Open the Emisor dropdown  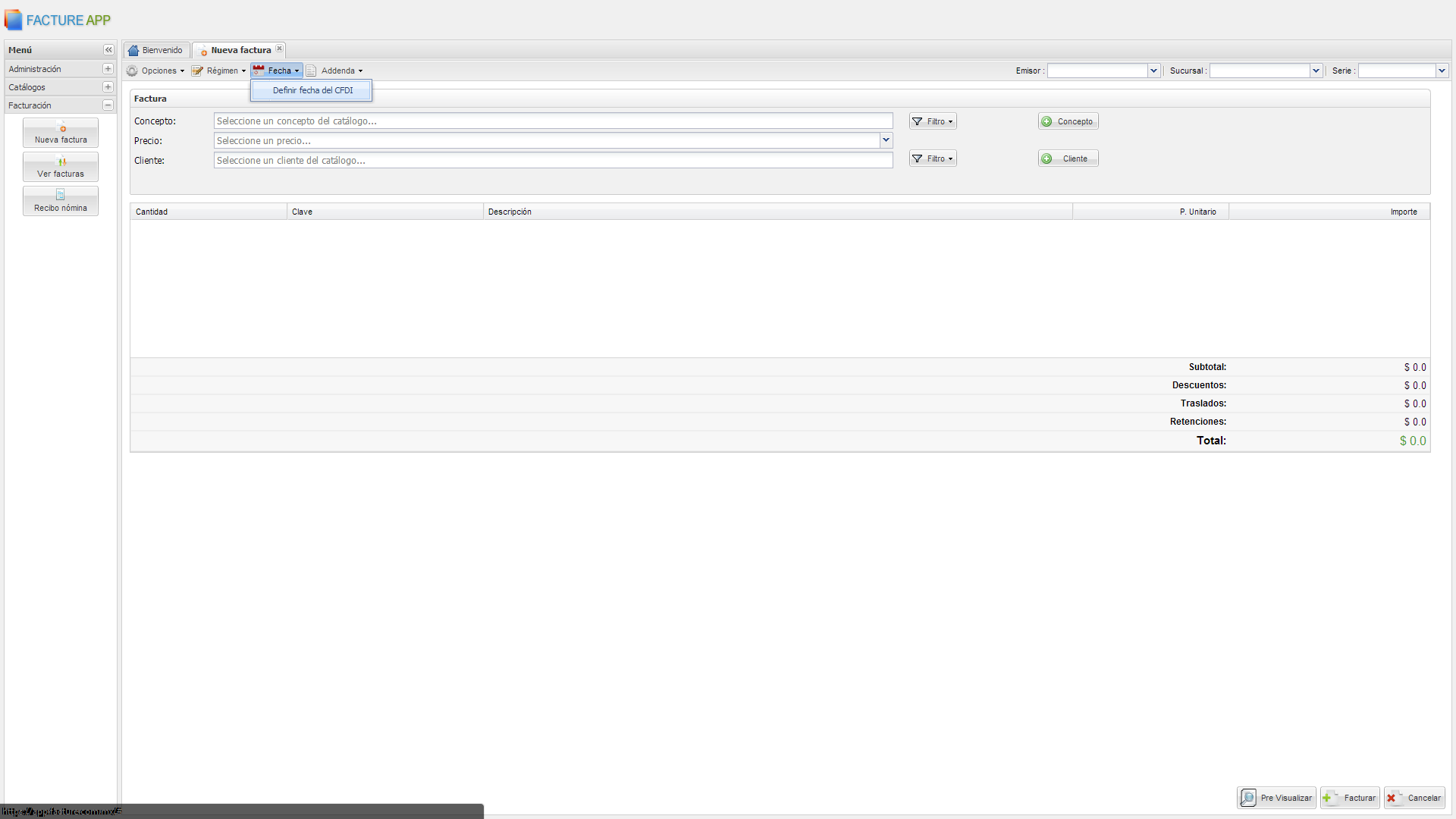[x=1153, y=71]
